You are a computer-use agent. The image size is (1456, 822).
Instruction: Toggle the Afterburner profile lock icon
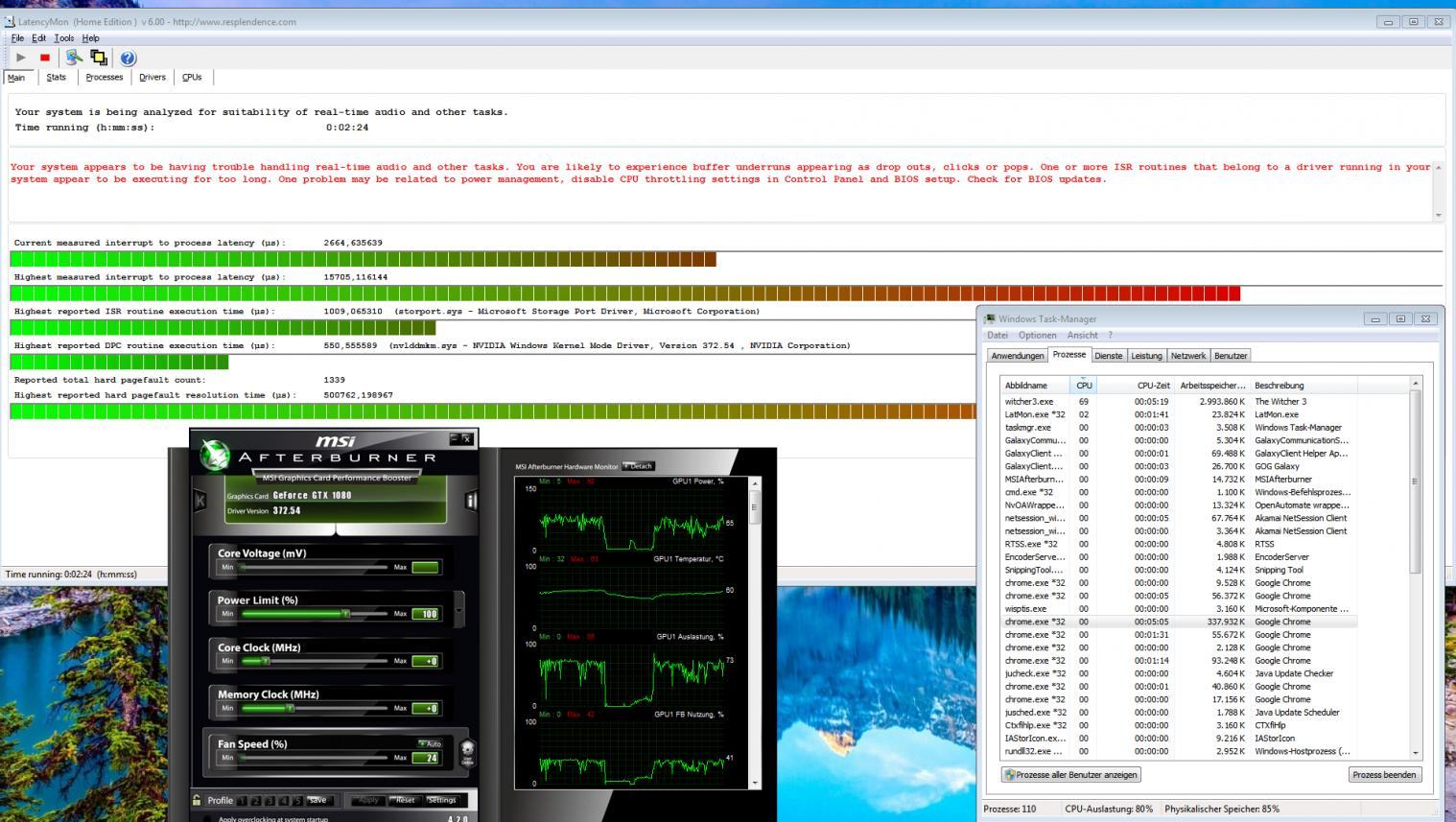197,800
